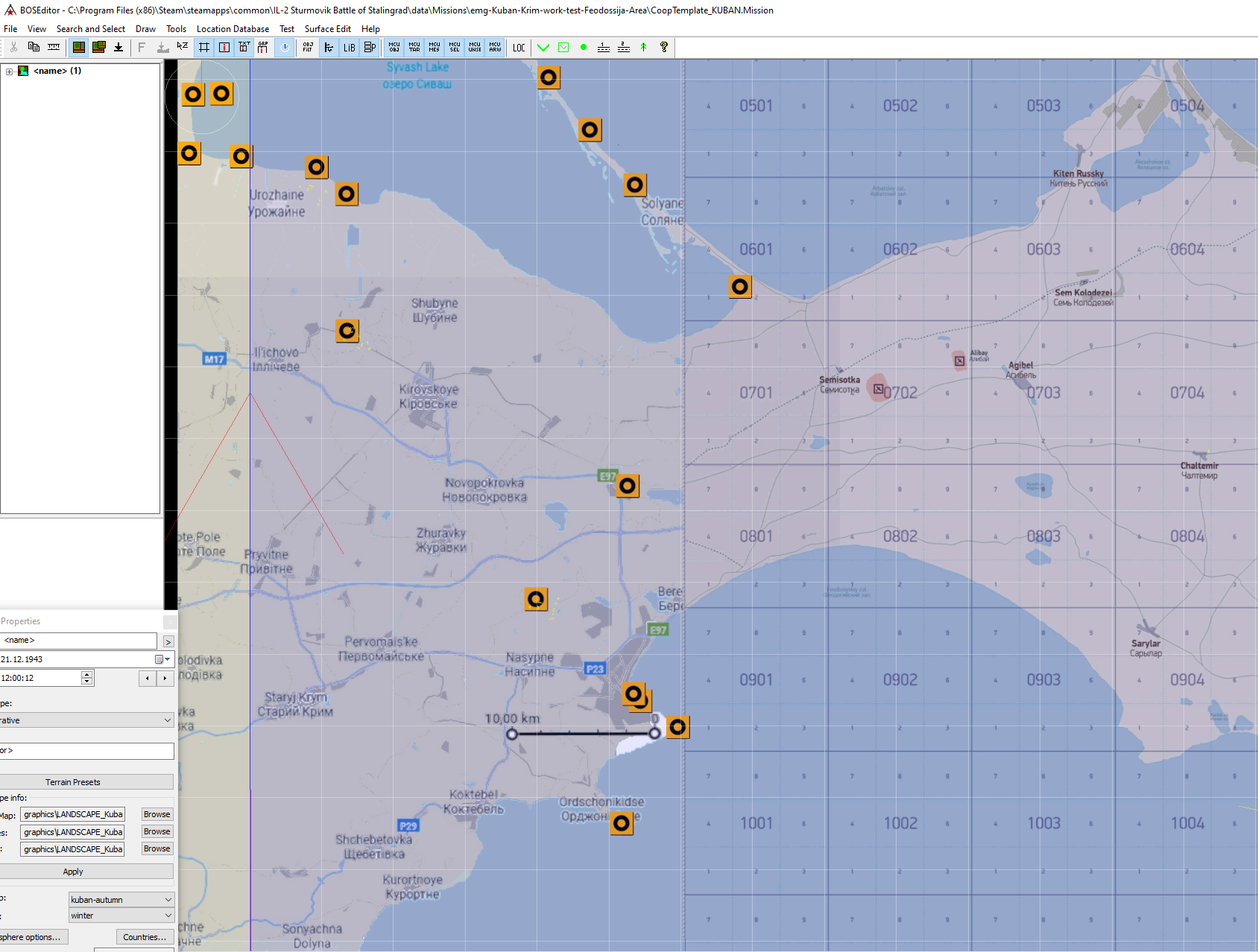Open the Location Database menu
Screen dimensions: 1258x952
tap(233, 29)
